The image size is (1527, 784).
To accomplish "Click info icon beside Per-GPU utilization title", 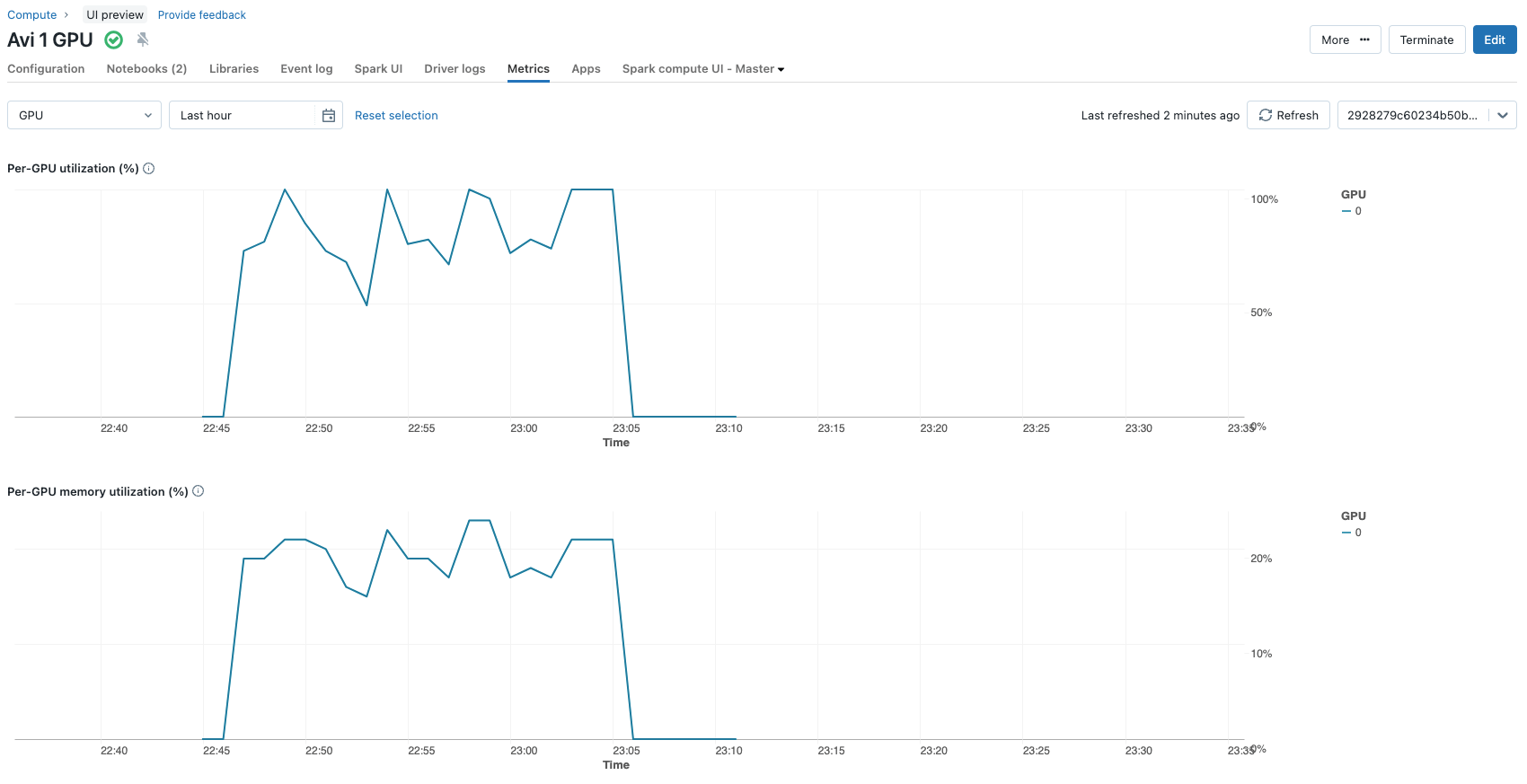I will pyautogui.click(x=149, y=169).
